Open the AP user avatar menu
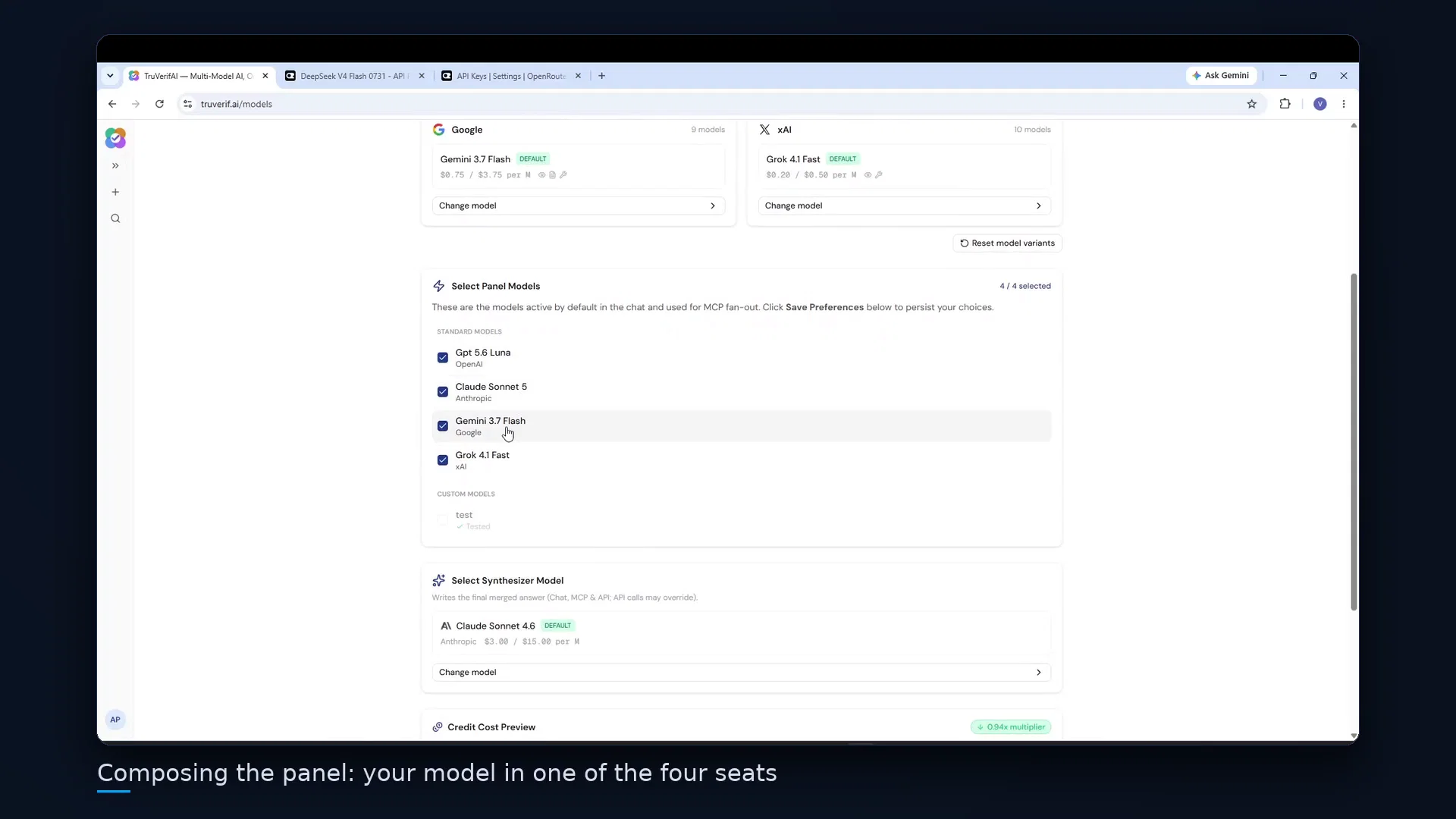The image size is (1456, 819). tap(115, 720)
